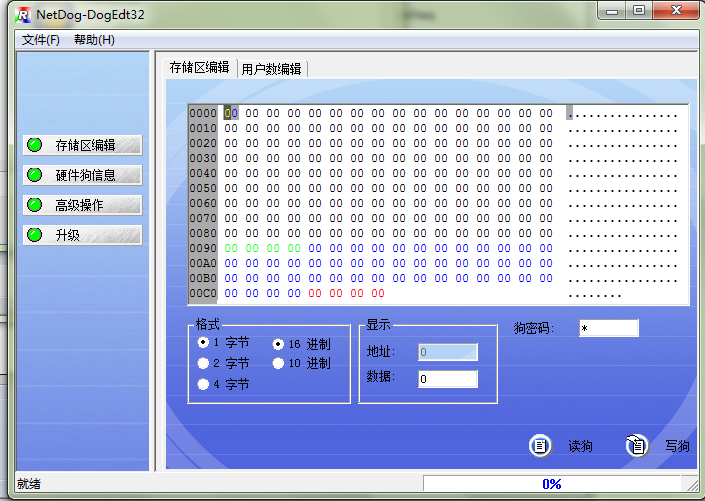Click the 读狗 text label
Screen dimensions: 705x501
tap(580, 446)
